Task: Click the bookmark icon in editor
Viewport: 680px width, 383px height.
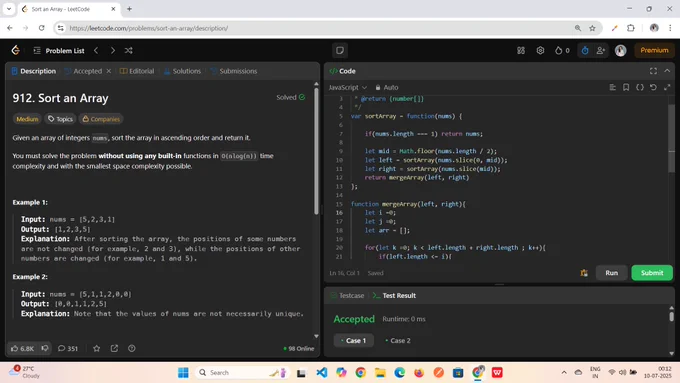Action: pos(626,88)
